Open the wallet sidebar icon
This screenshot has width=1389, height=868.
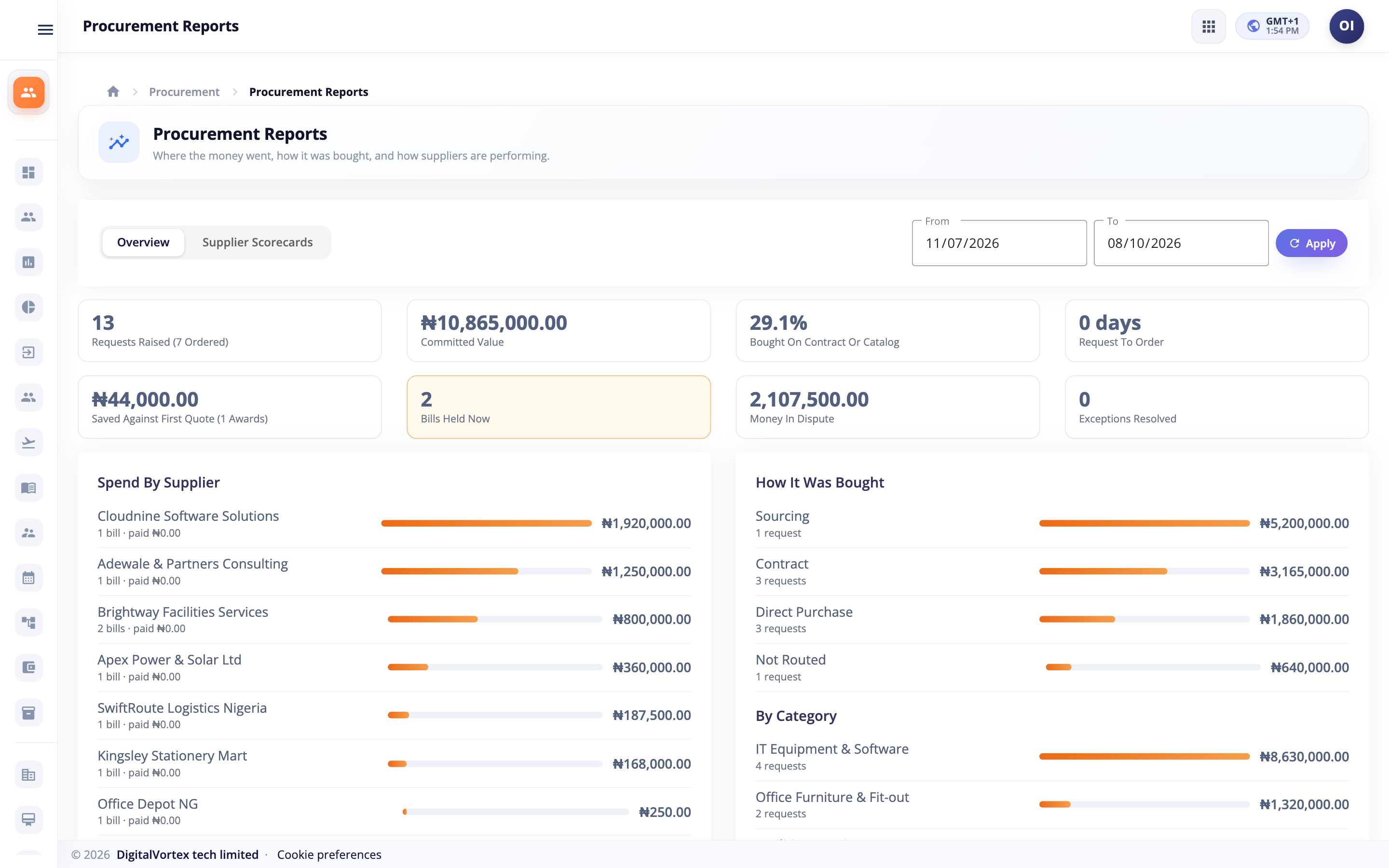click(x=29, y=668)
